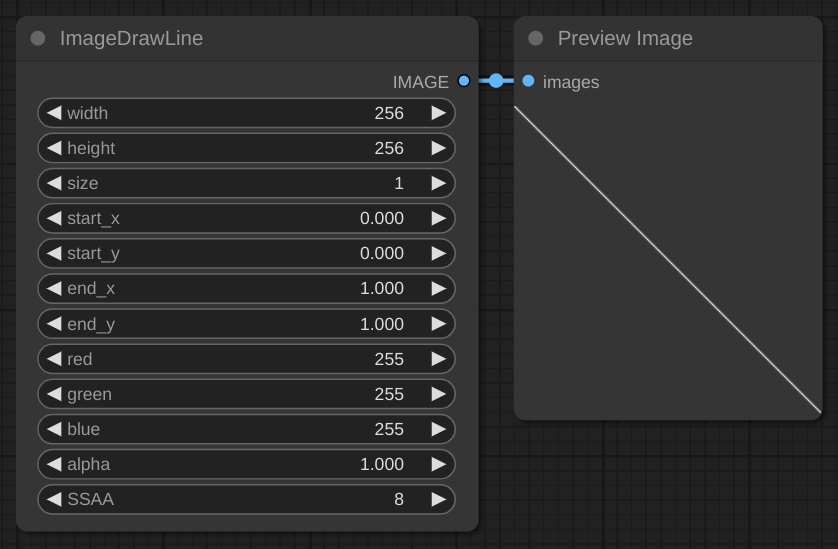Click the ImageDrawLine node collapse dot
Viewport: 838px width, 549px height.
(38, 39)
